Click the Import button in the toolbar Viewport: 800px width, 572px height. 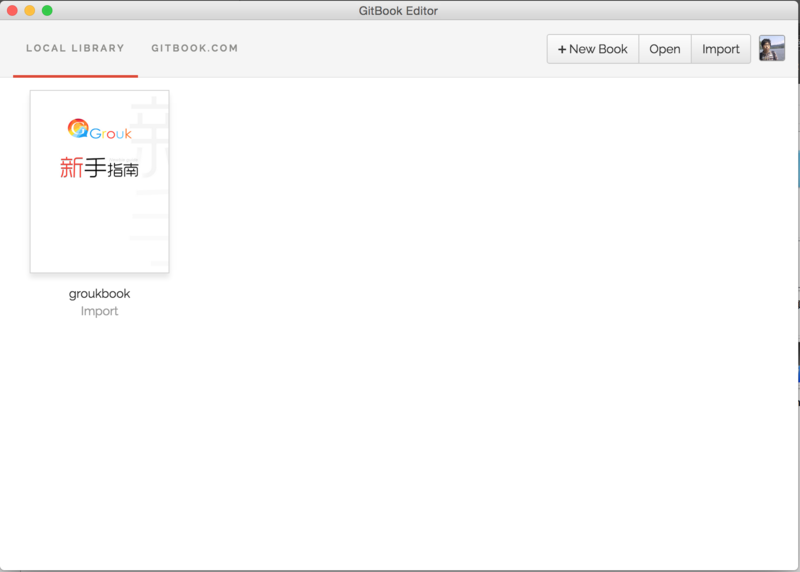click(x=720, y=49)
